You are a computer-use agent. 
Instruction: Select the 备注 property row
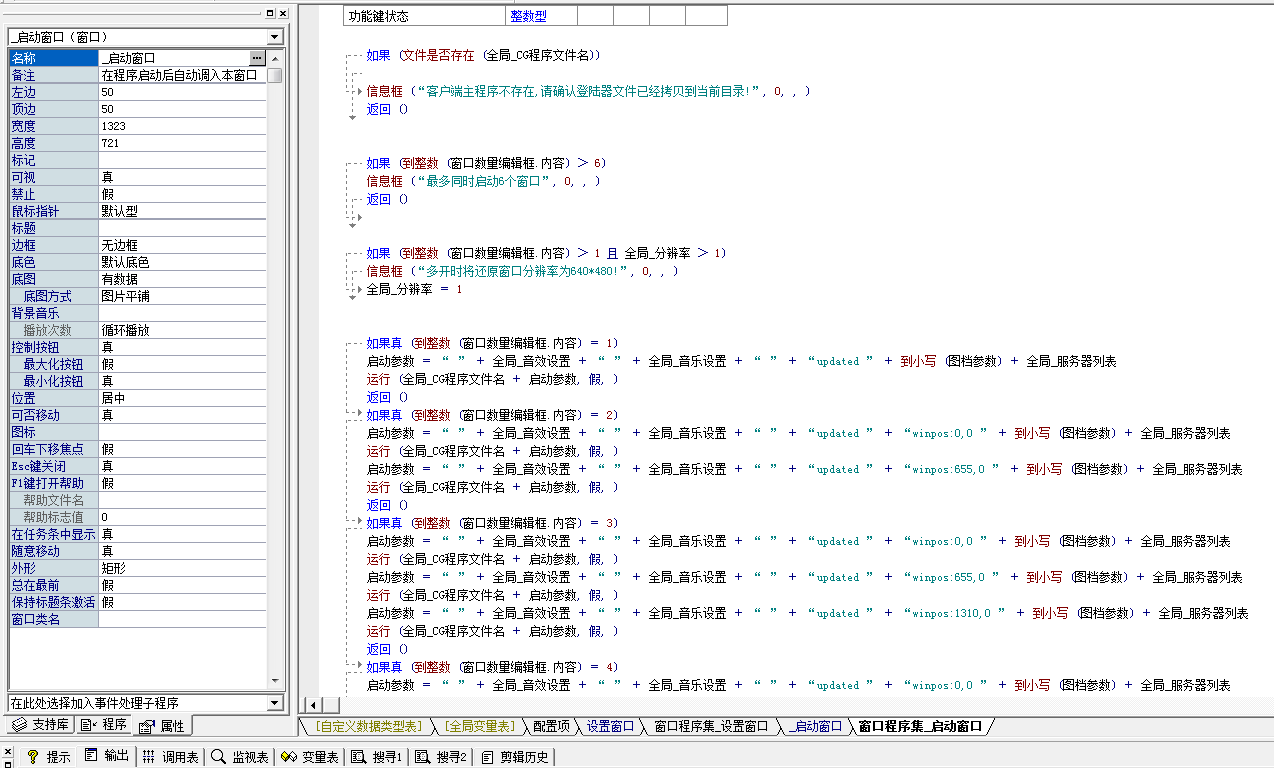tap(138, 75)
